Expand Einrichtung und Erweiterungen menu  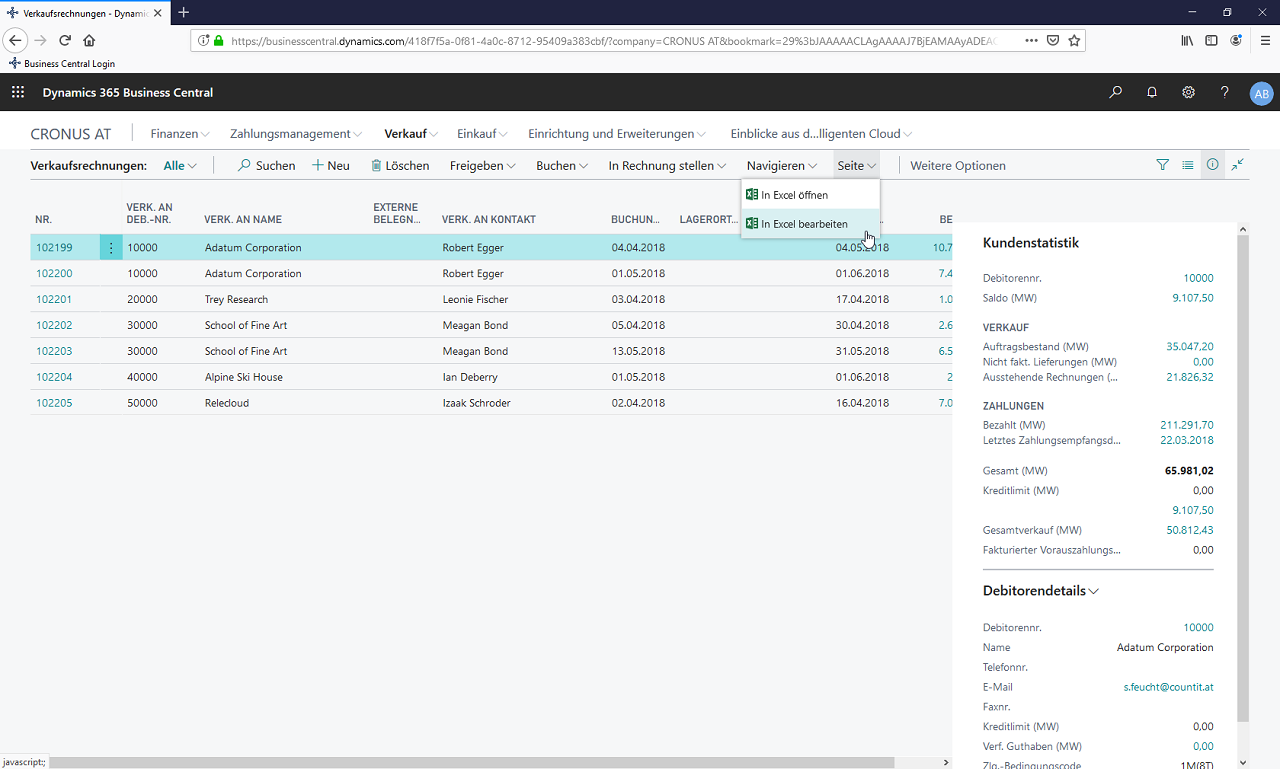click(617, 134)
